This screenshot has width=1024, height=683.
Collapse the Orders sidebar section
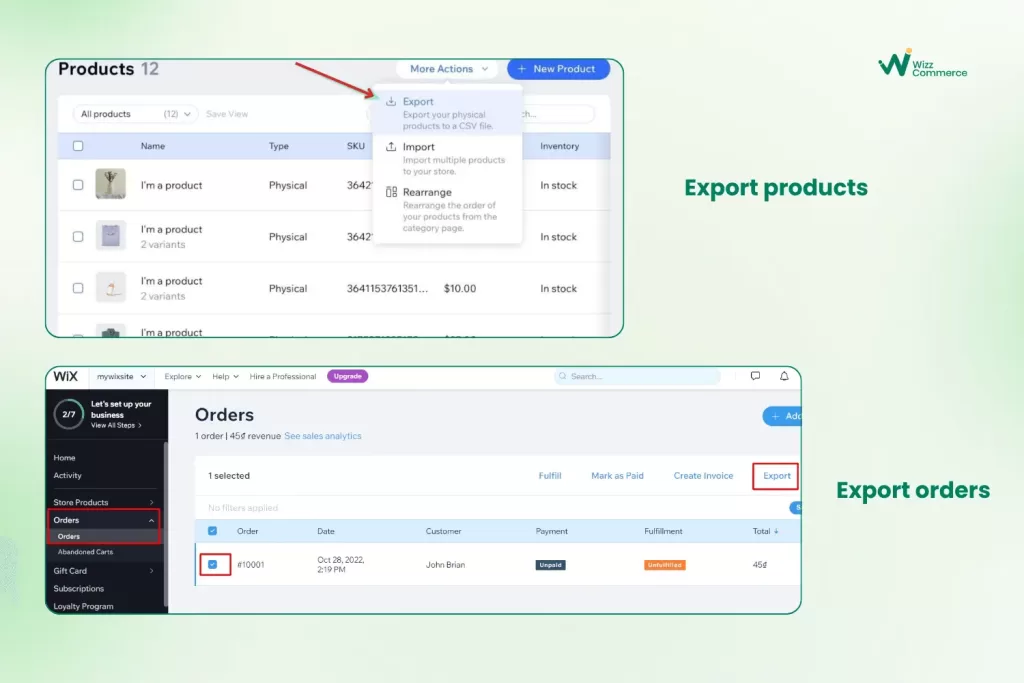[x=104, y=520]
